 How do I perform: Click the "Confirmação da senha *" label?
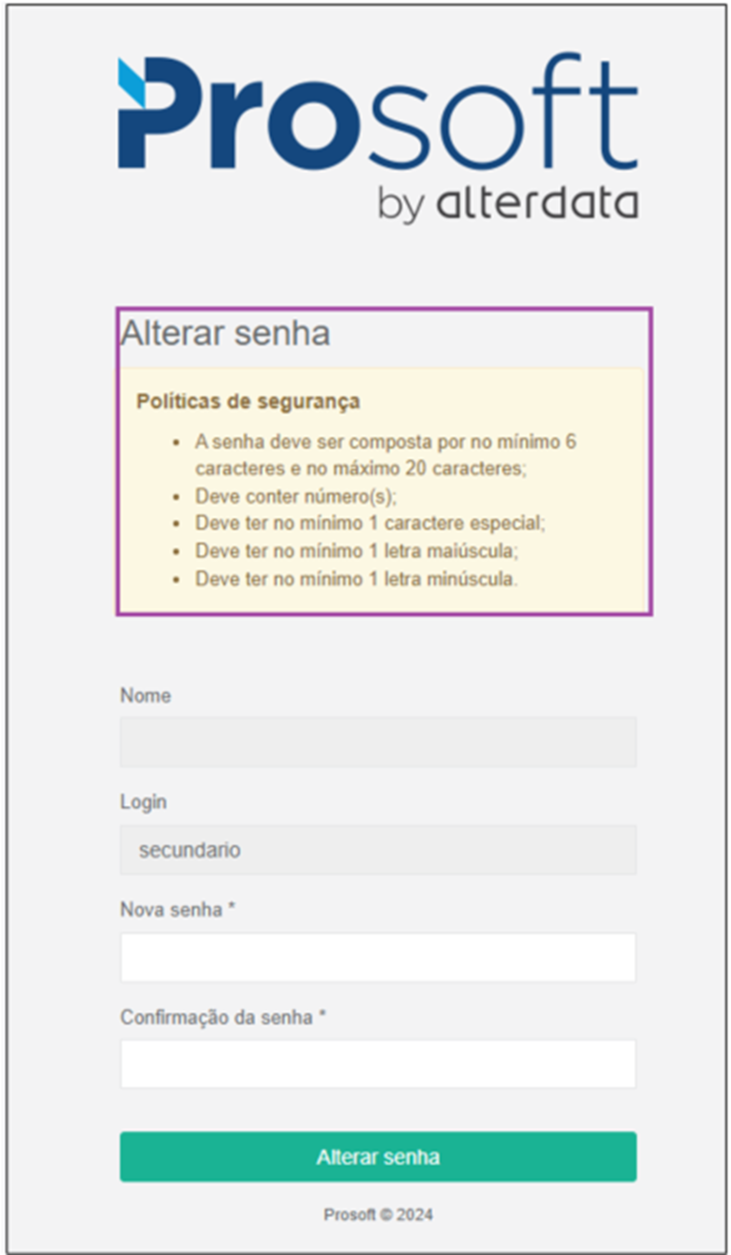tap(224, 1017)
